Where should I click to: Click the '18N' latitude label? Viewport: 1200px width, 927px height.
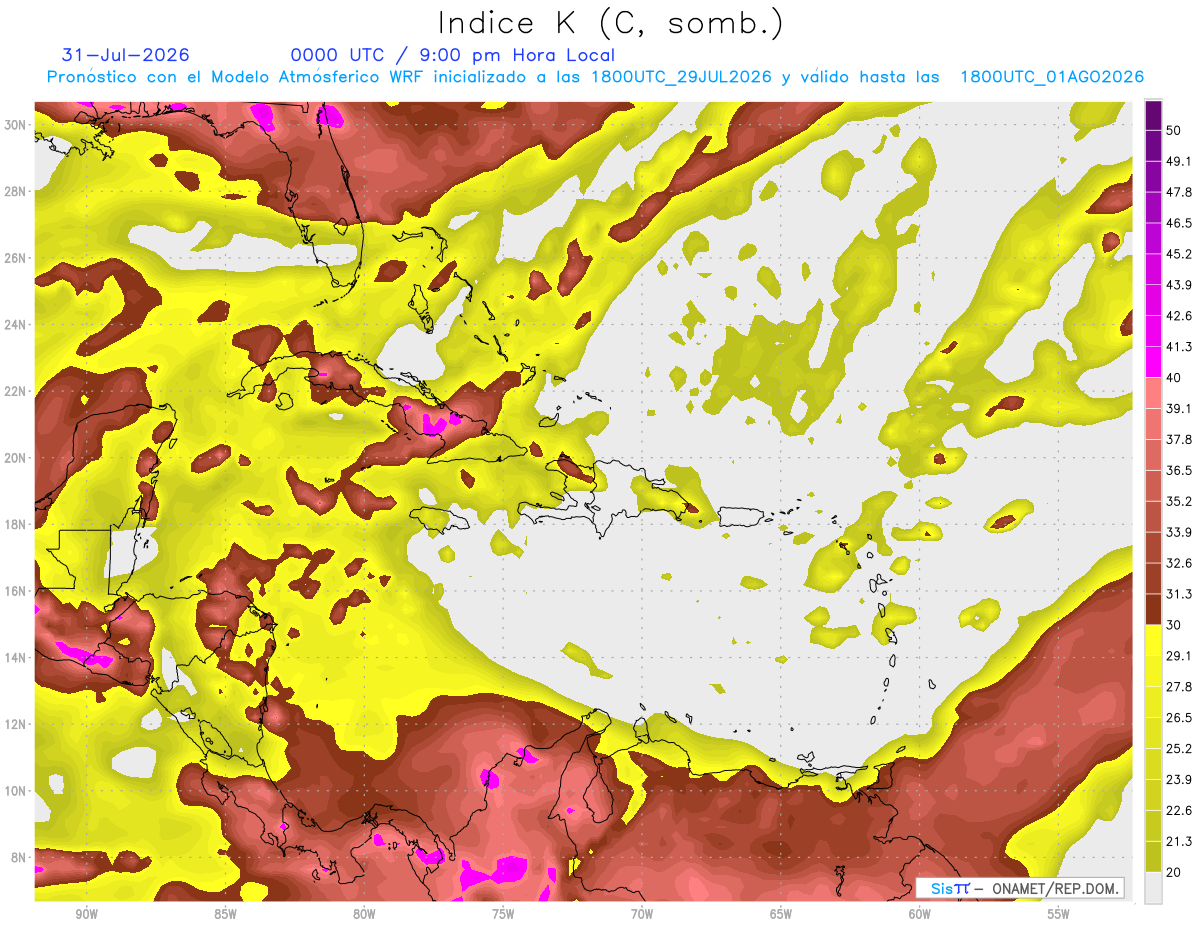coord(16,524)
